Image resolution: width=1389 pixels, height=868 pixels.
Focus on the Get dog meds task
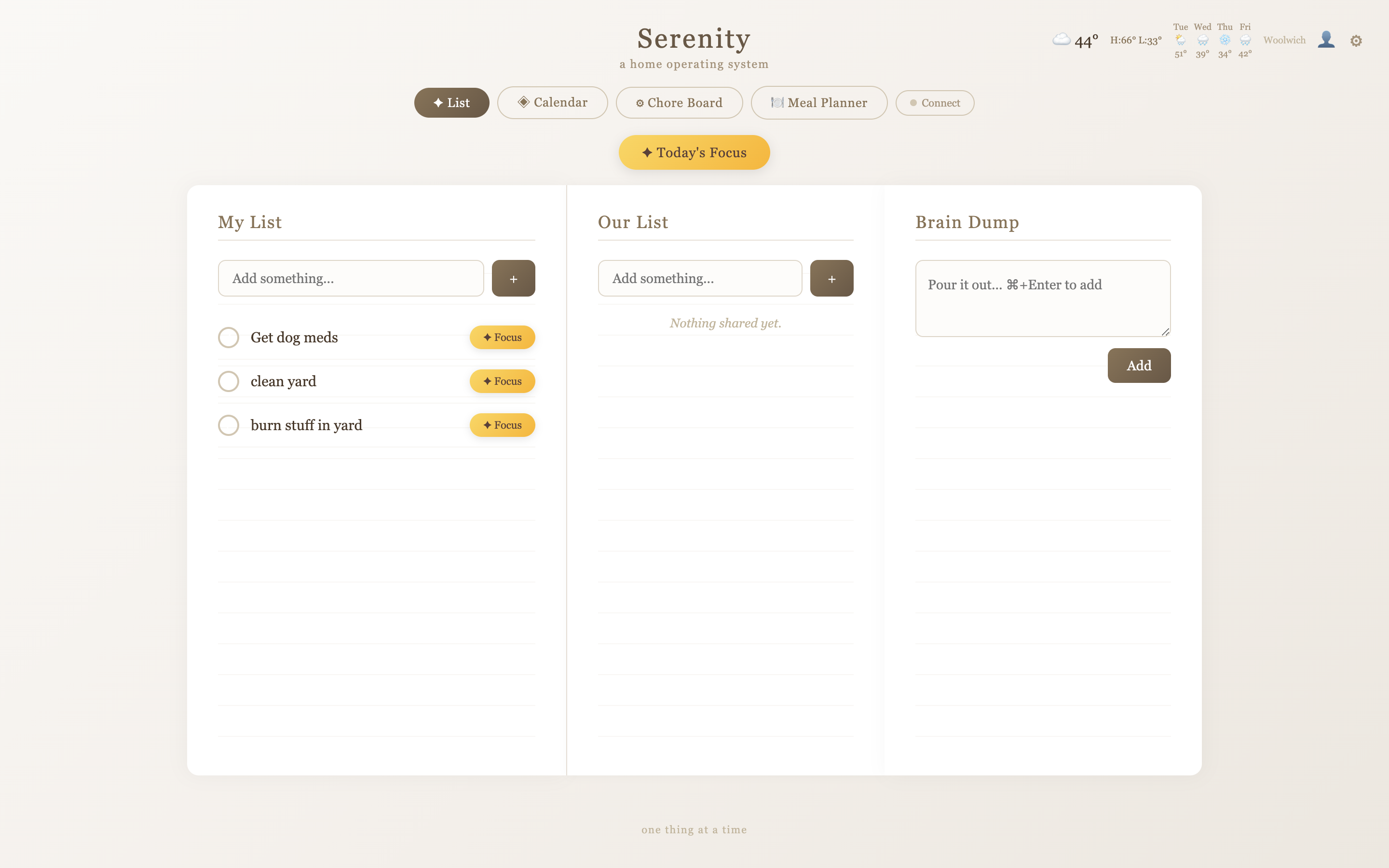pyautogui.click(x=502, y=338)
